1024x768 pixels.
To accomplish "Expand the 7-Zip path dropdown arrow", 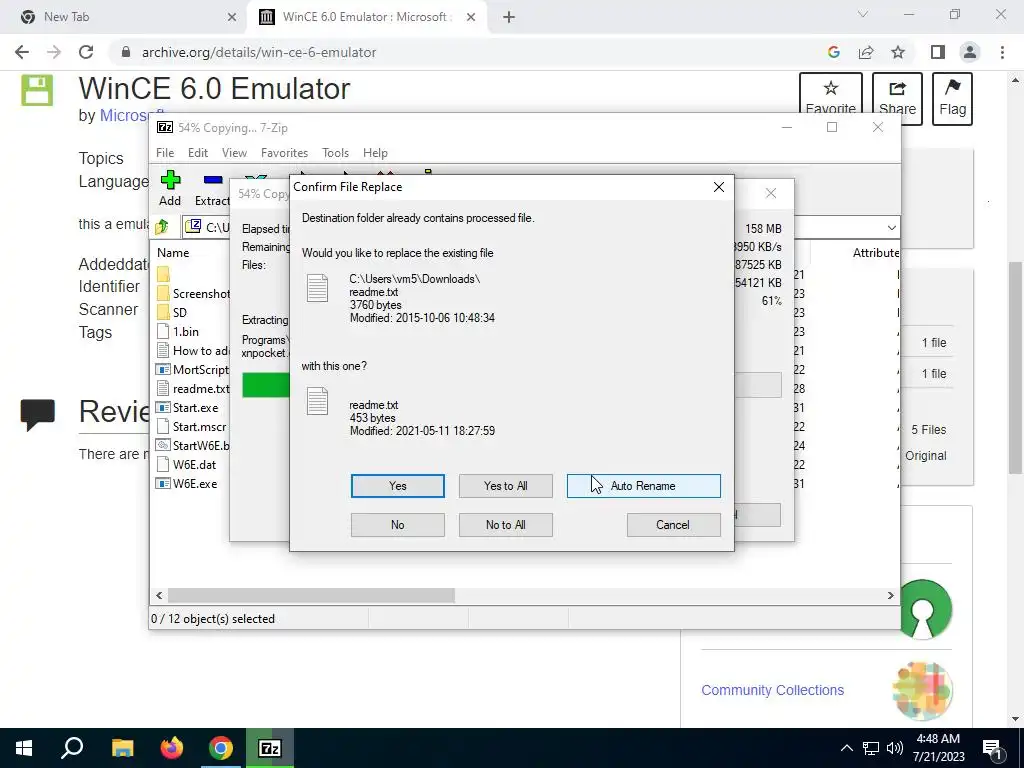I will [x=891, y=227].
